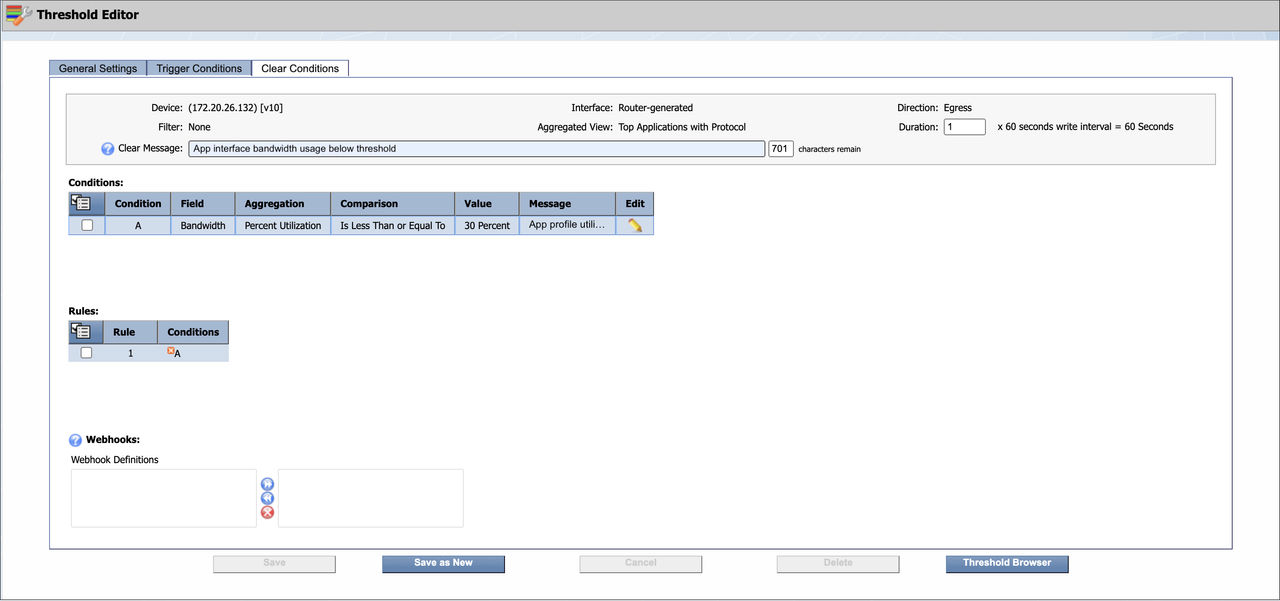Screen dimensions: 1280x601
Task: Tick the checkbox for rule 1
Action: click(86, 353)
